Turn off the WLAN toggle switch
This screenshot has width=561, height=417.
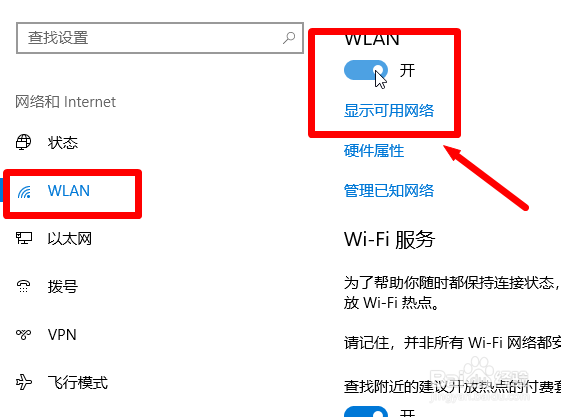coord(366,70)
